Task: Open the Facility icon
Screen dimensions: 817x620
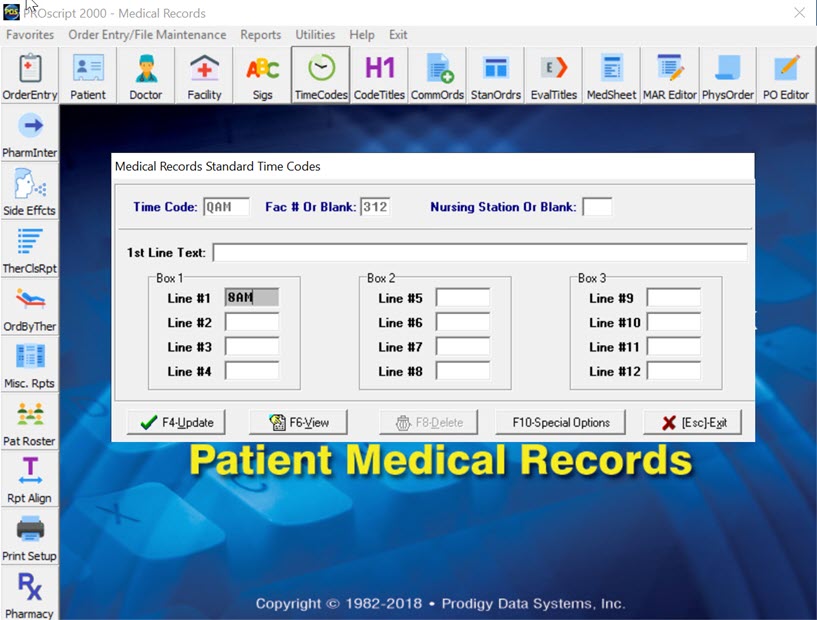Action: [x=204, y=75]
